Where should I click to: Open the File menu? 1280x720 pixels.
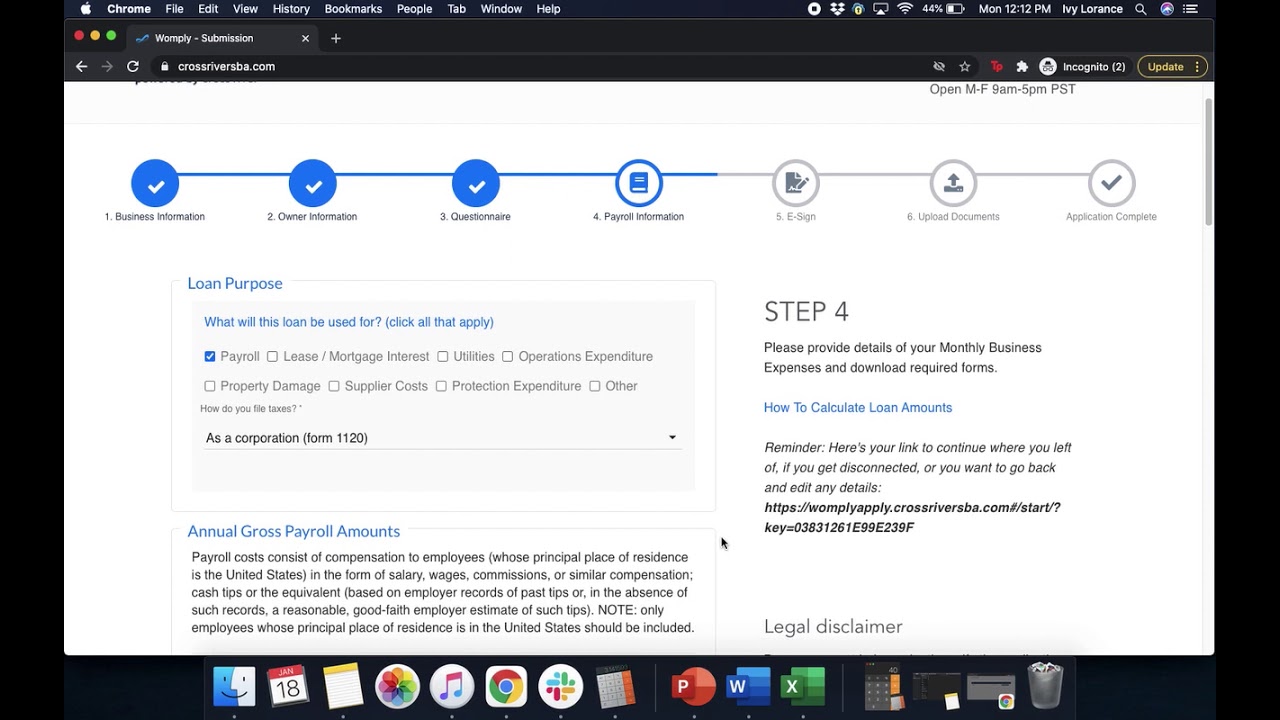point(174,9)
